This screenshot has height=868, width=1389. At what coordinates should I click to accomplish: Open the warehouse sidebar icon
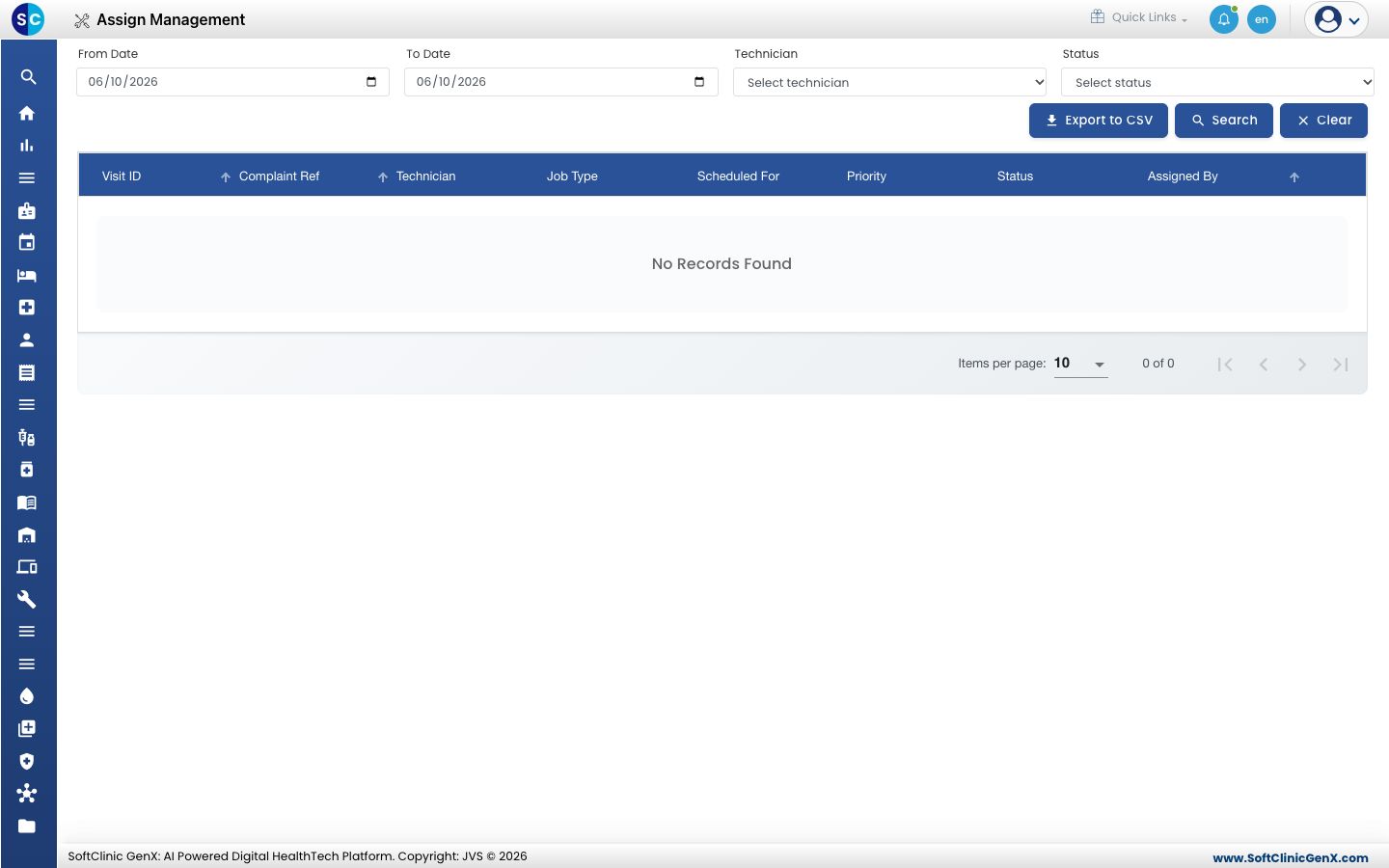click(x=27, y=535)
